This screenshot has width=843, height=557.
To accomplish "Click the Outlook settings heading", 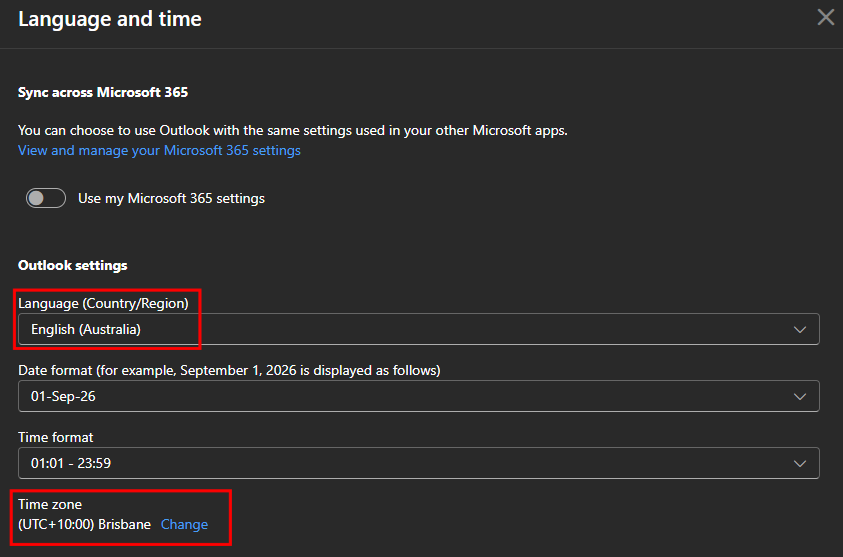I will coord(73,266).
